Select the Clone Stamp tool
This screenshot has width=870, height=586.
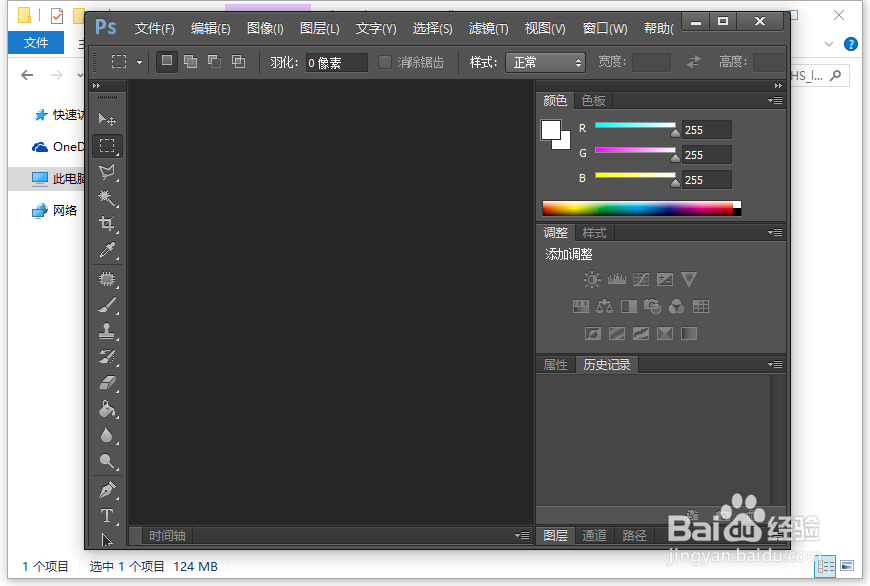[107, 331]
